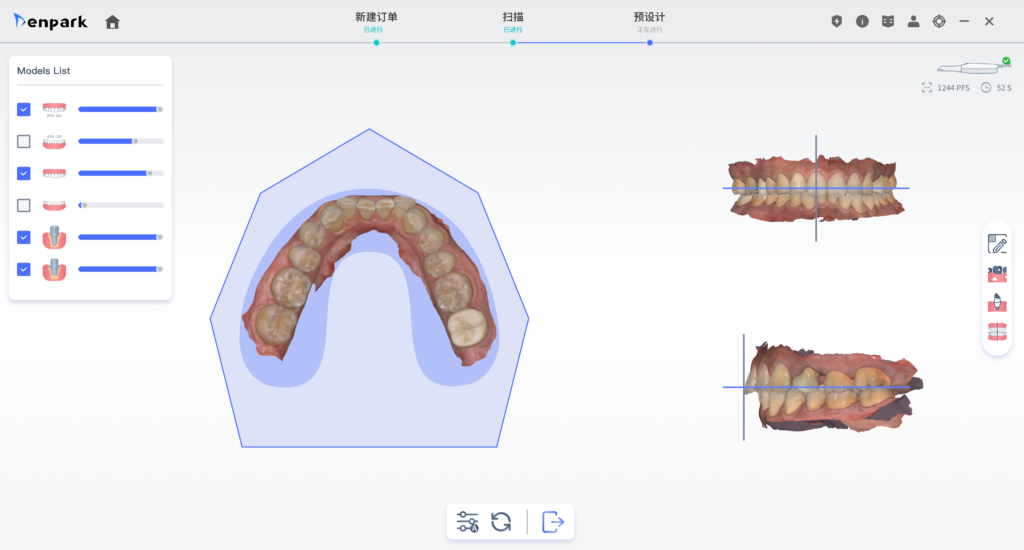Choose the single tooth implant tool
Screen dimensions: 1024x550
(997, 302)
